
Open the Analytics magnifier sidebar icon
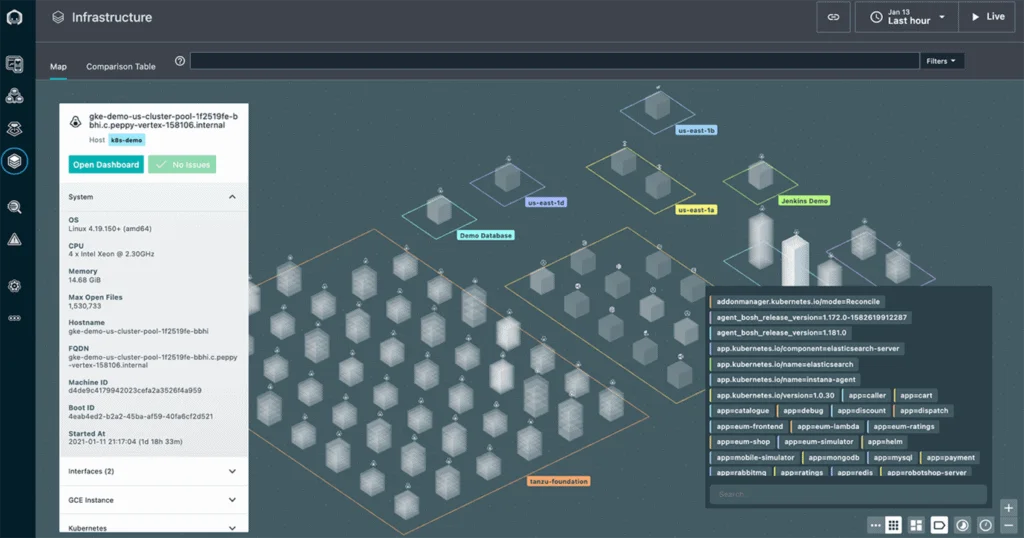click(x=14, y=208)
